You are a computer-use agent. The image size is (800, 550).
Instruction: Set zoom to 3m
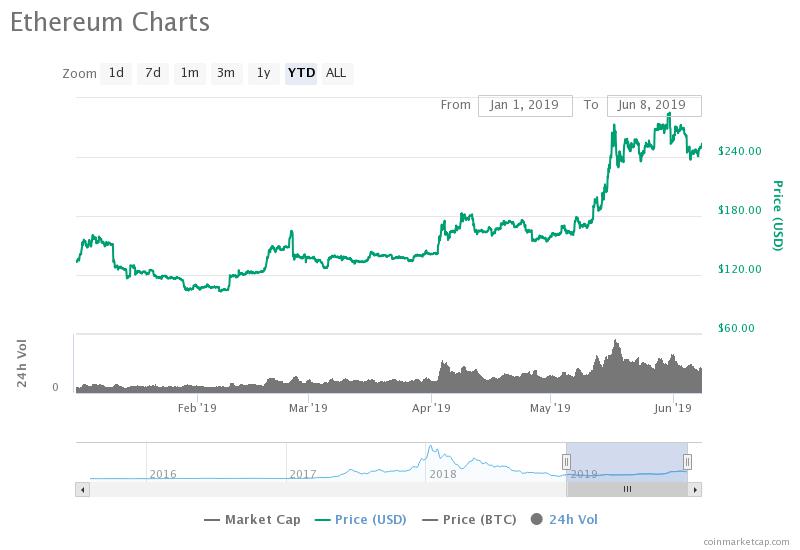226,73
